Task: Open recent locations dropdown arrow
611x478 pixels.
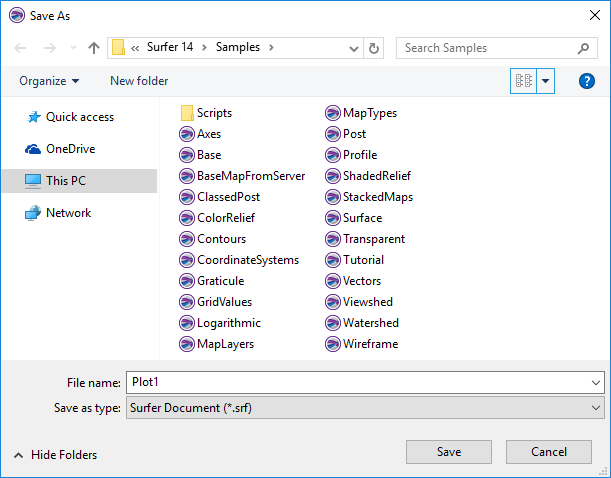Action: click(x=73, y=48)
